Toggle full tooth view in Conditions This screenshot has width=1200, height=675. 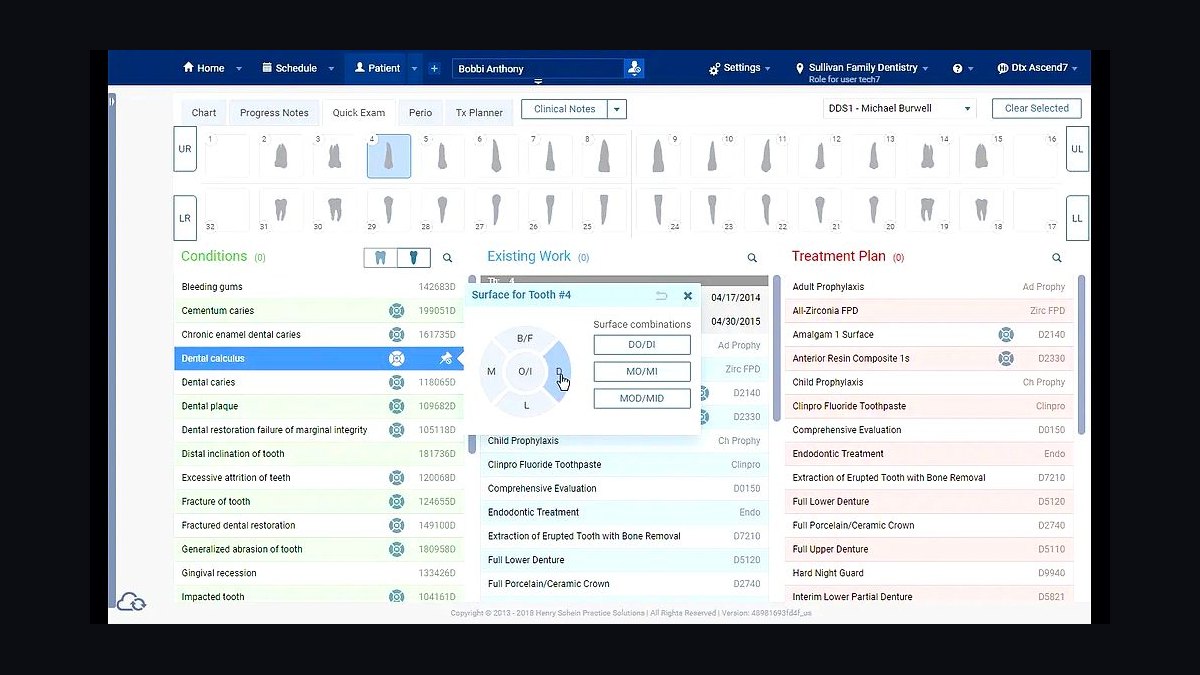[x=380, y=258]
